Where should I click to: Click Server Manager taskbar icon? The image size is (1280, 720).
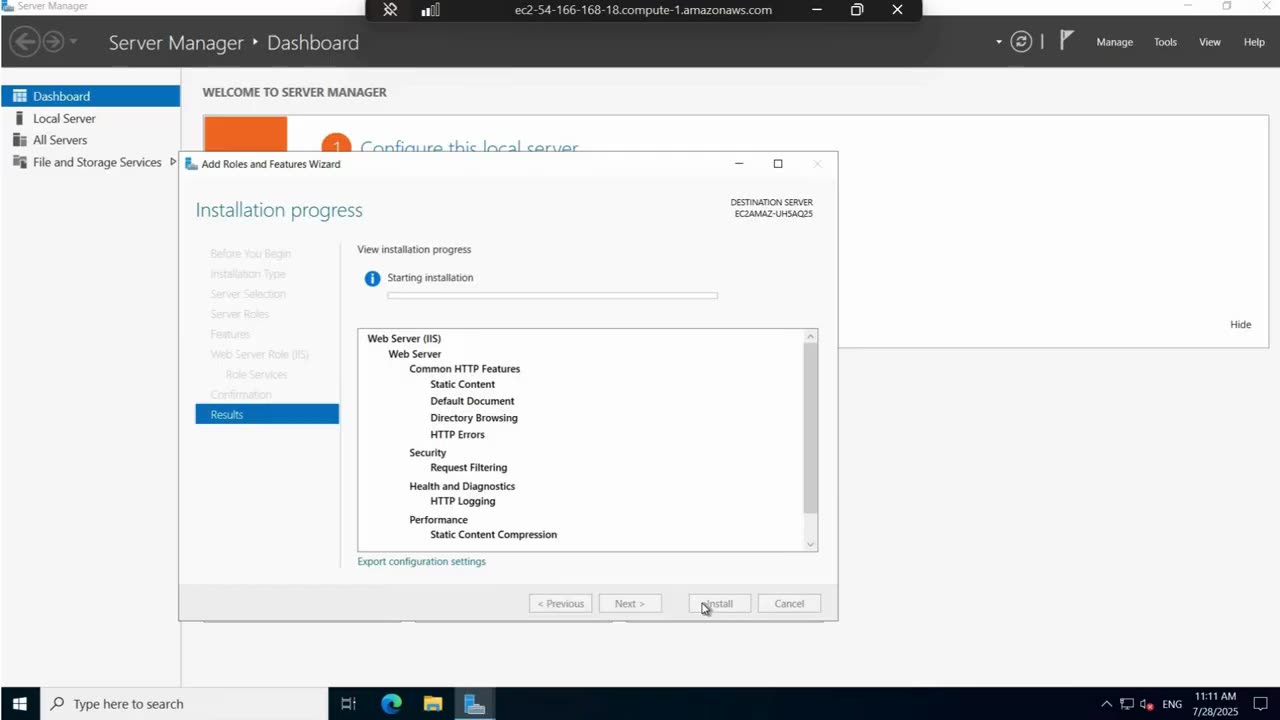point(475,704)
